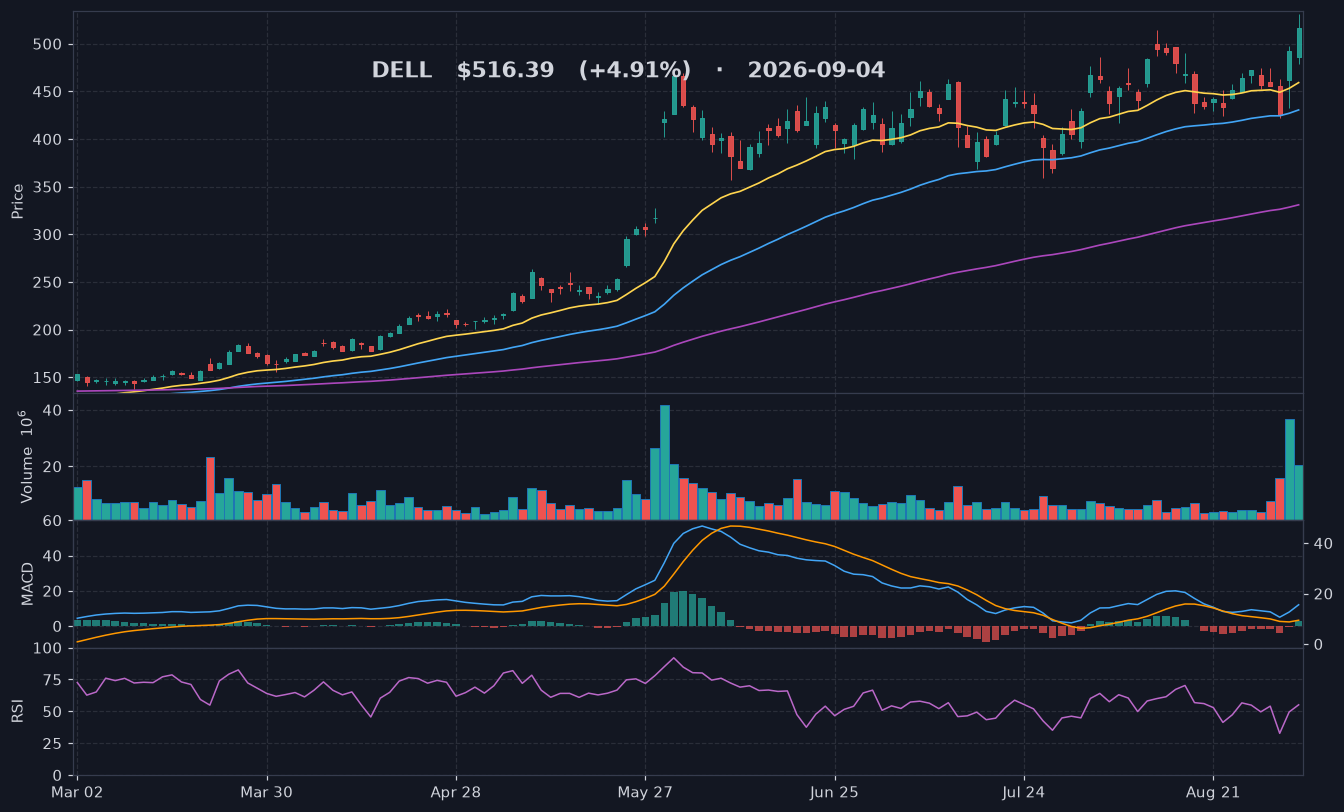Click the Jun 25 date tick label
This screenshot has height=812, width=1344.
(835, 792)
